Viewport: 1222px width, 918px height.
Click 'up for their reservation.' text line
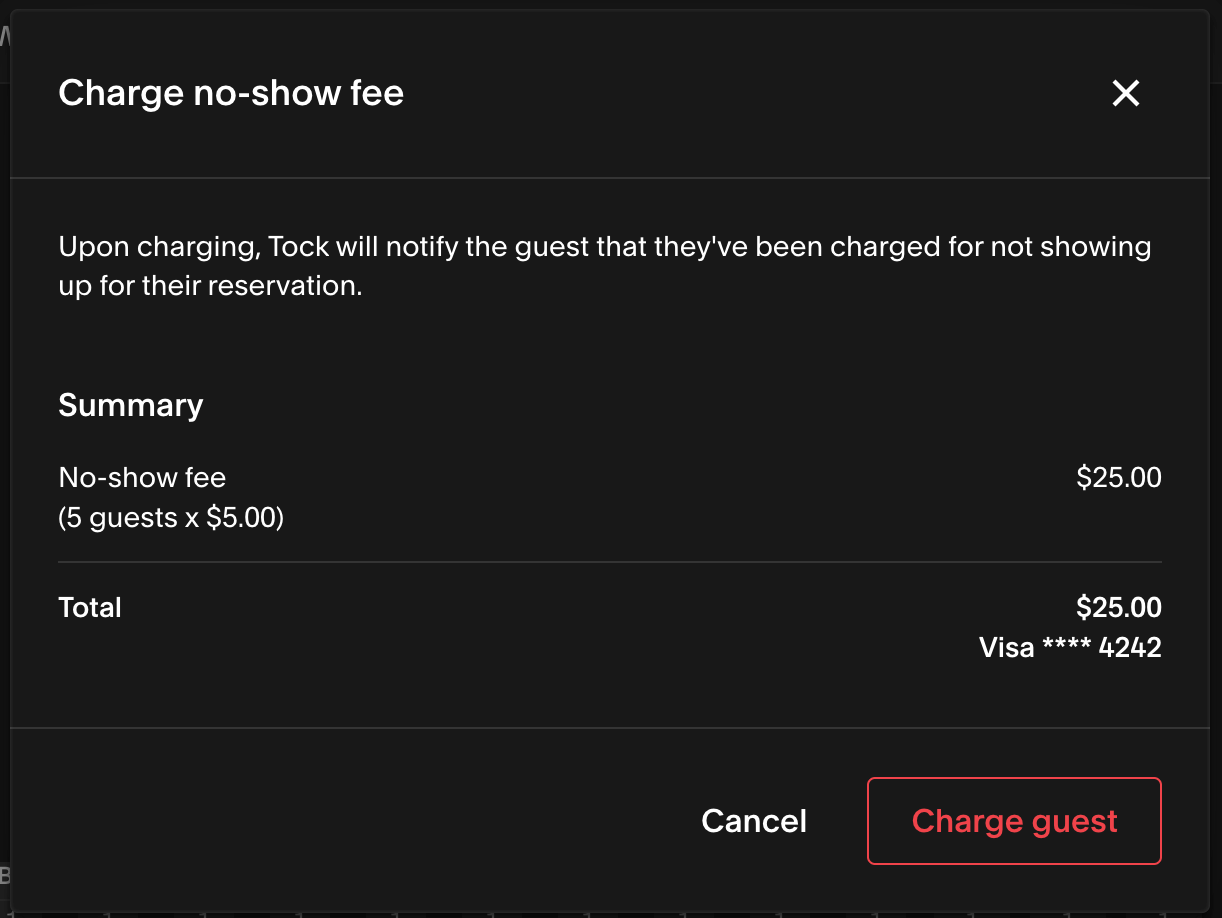pyautogui.click(x=210, y=285)
